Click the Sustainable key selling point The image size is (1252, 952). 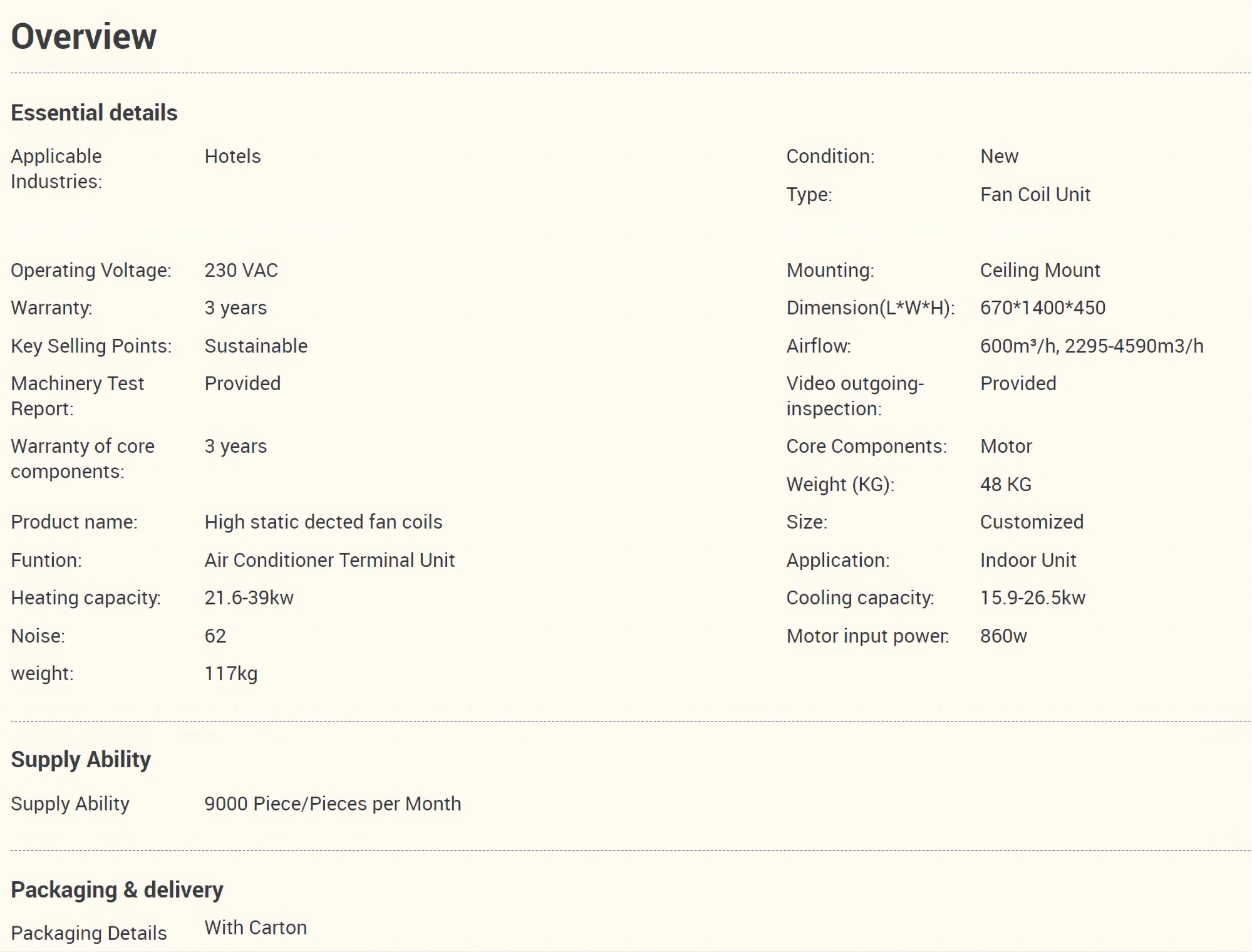(256, 346)
